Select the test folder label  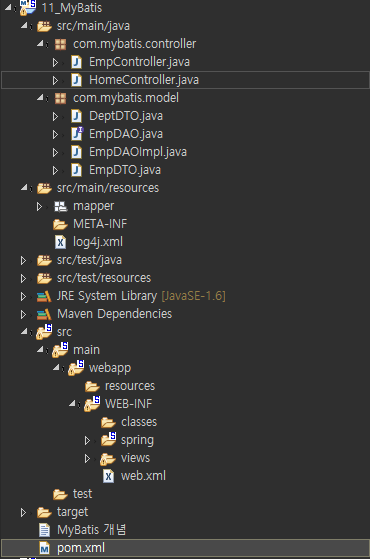(82, 494)
